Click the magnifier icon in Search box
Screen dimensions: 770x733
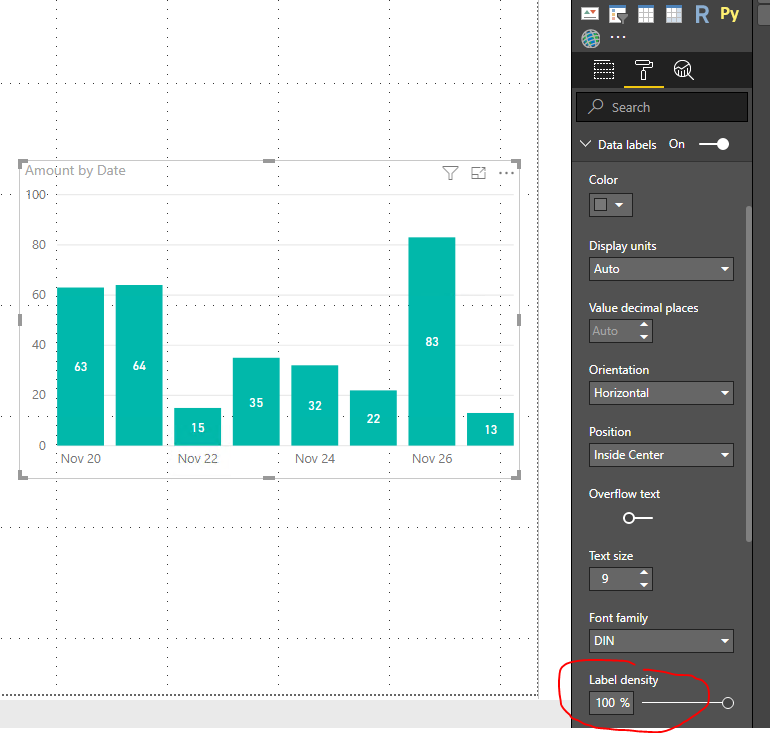pos(596,106)
